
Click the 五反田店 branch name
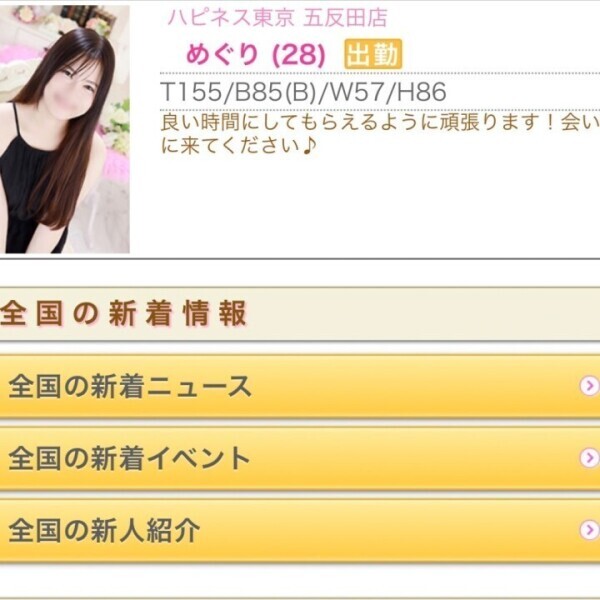click(x=346, y=18)
